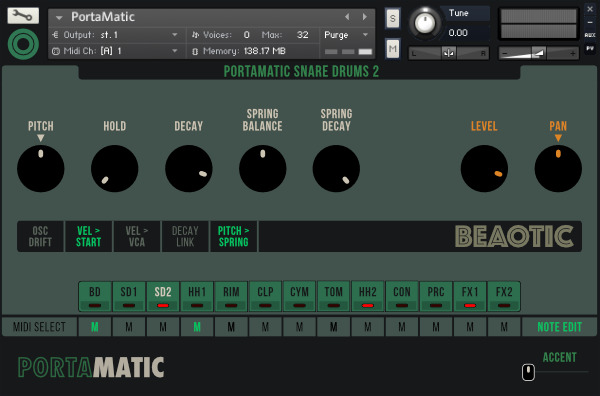This screenshot has height=396, width=600.
Task: Click the pan center icon in header
Action: (x=448, y=53)
